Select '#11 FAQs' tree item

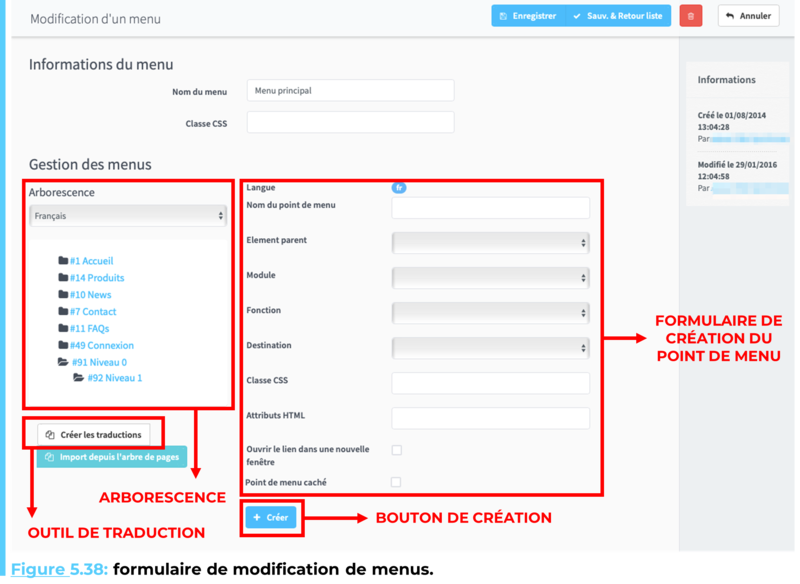(x=90, y=328)
